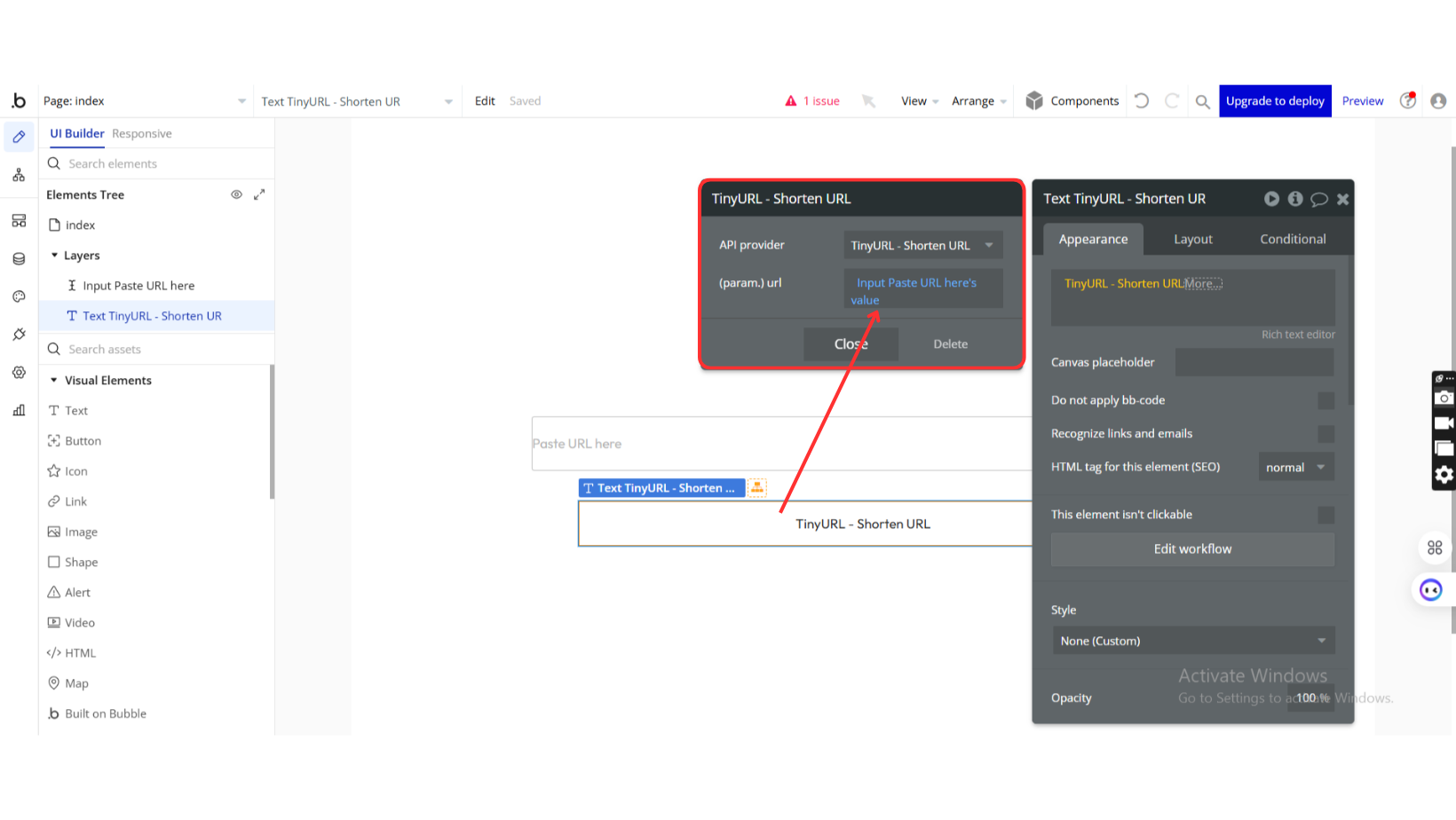Switch to the Layout tab
The width and height of the screenshot is (1456, 820).
(x=1192, y=239)
